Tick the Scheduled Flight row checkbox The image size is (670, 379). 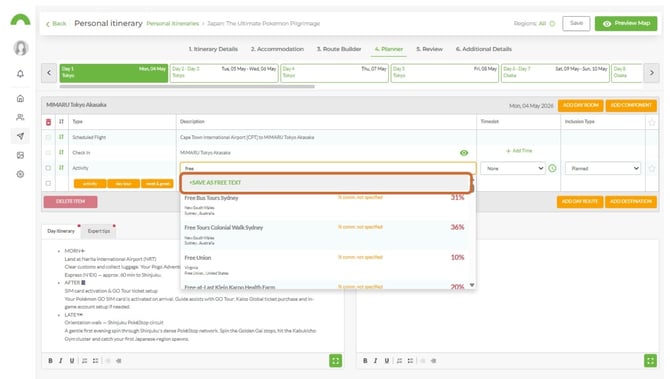pos(48,137)
